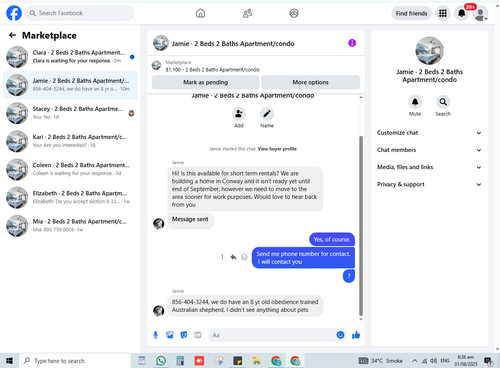This screenshot has height=368, width=500.
Task: Click the Find friends button
Action: click(x=411, y=13)
